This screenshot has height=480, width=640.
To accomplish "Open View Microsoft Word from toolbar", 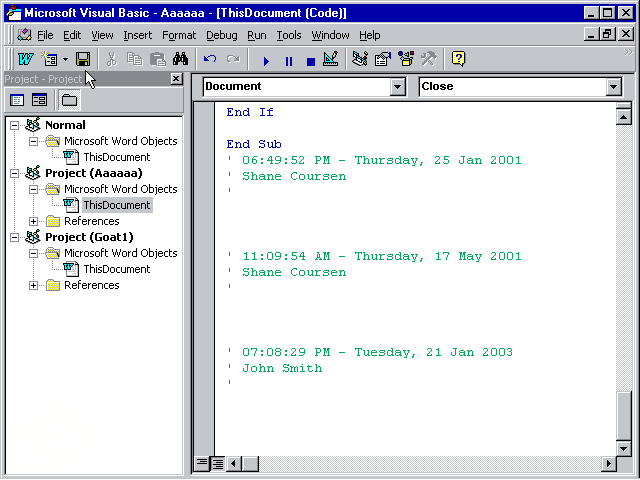I will pos(26,59).
